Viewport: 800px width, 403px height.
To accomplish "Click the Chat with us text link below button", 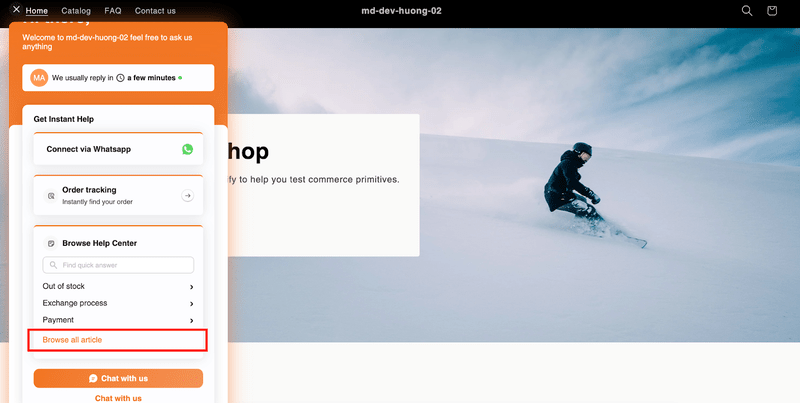I will click(118, 398).
